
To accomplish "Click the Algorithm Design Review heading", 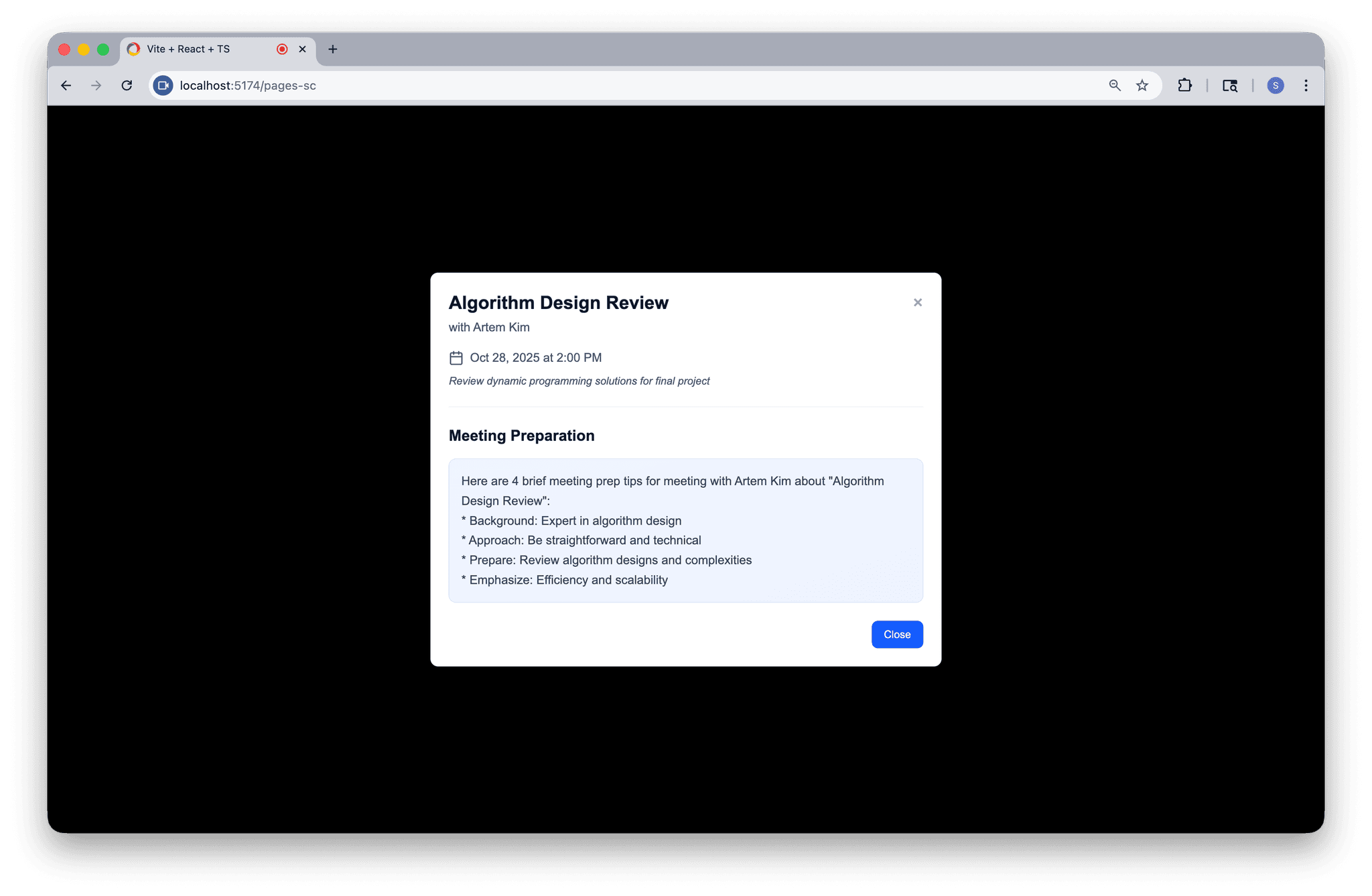I will [x=558, y=302].
